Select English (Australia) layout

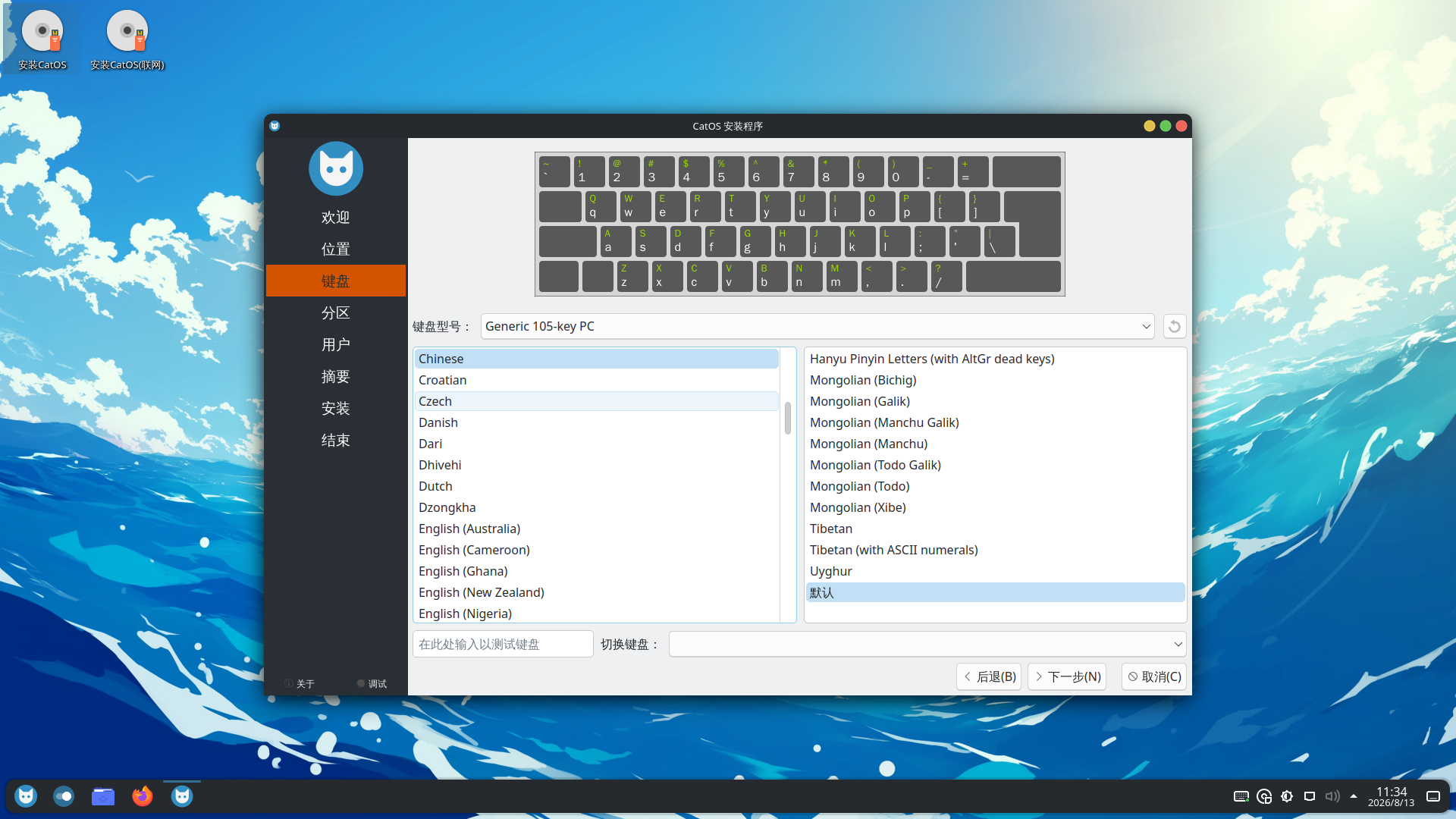[597, 529]
